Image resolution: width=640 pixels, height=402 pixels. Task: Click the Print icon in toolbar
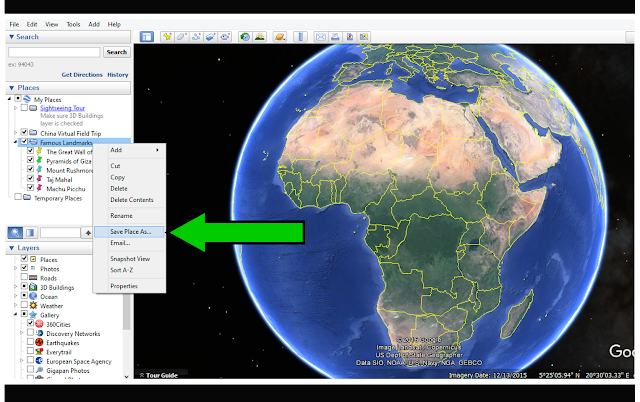(335, 37)
